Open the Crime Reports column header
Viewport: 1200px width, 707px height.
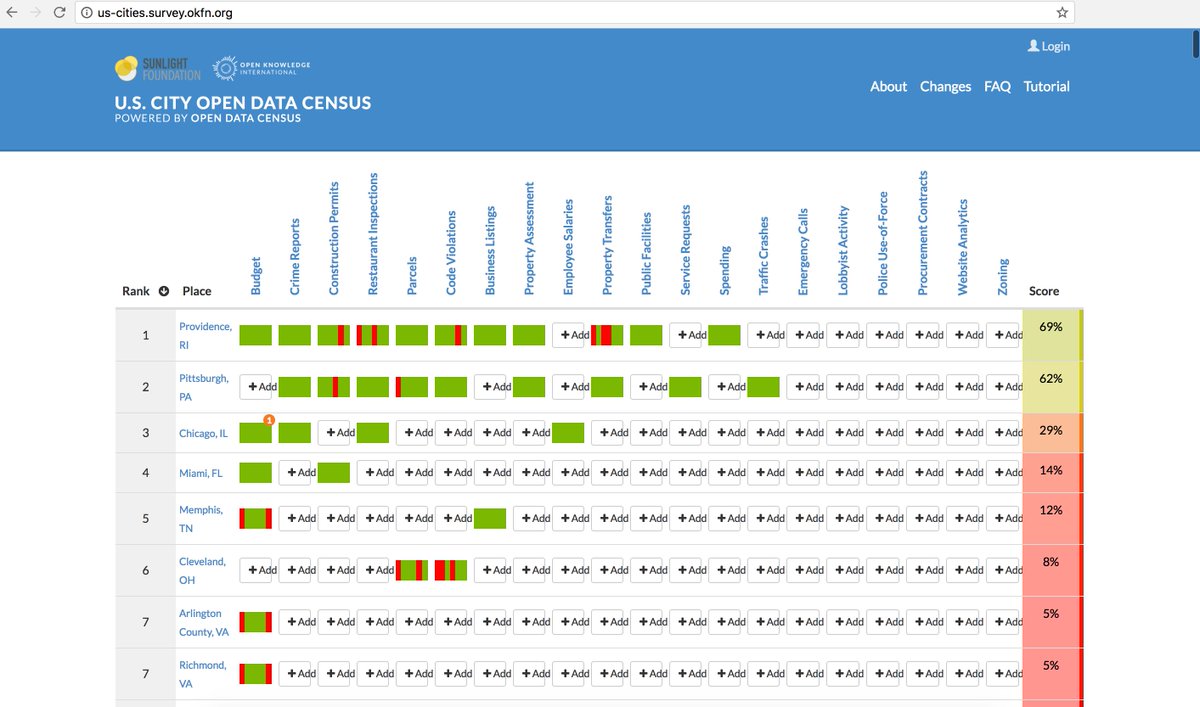tap(295, 257)
